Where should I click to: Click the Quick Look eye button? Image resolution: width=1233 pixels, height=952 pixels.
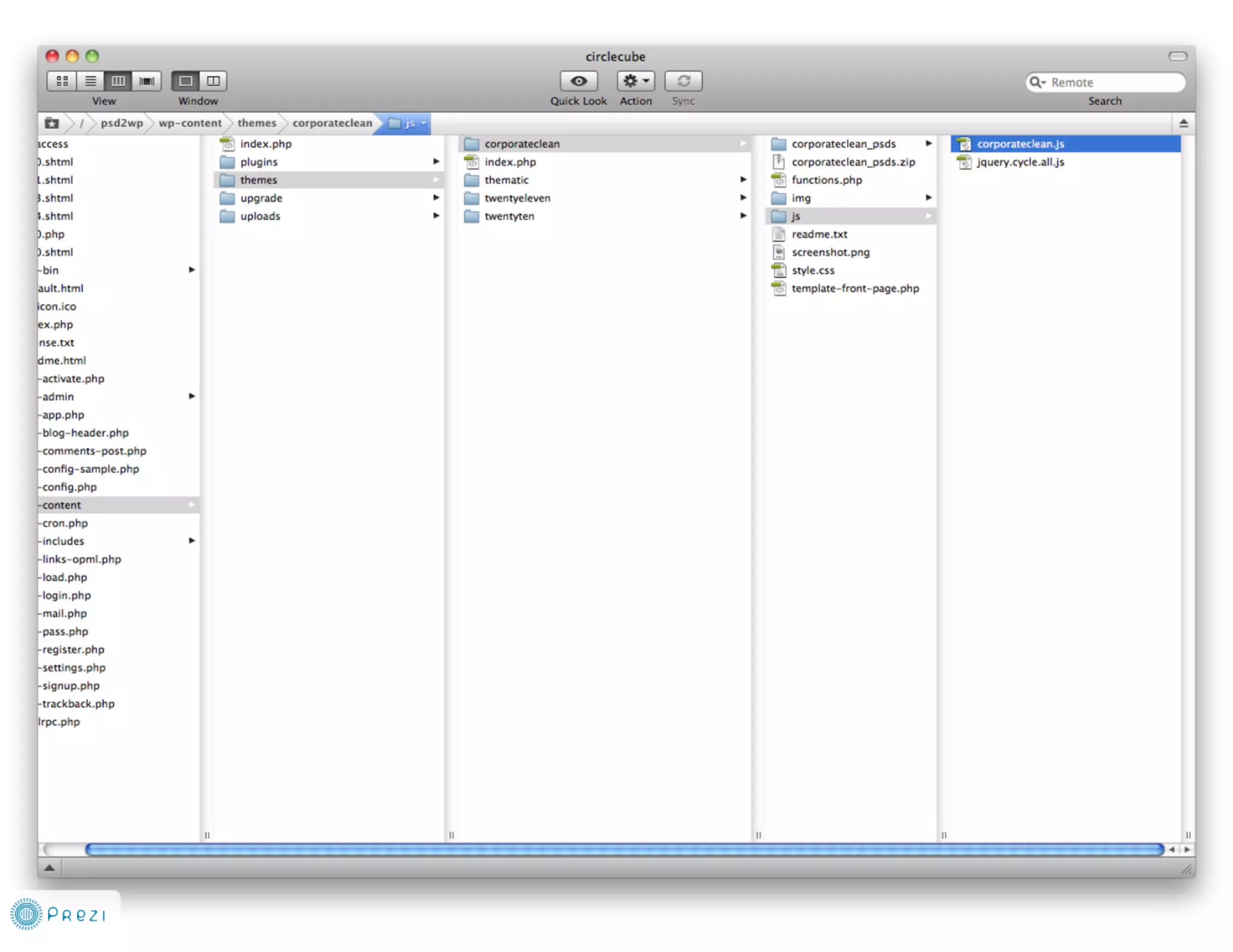[578, 81]
